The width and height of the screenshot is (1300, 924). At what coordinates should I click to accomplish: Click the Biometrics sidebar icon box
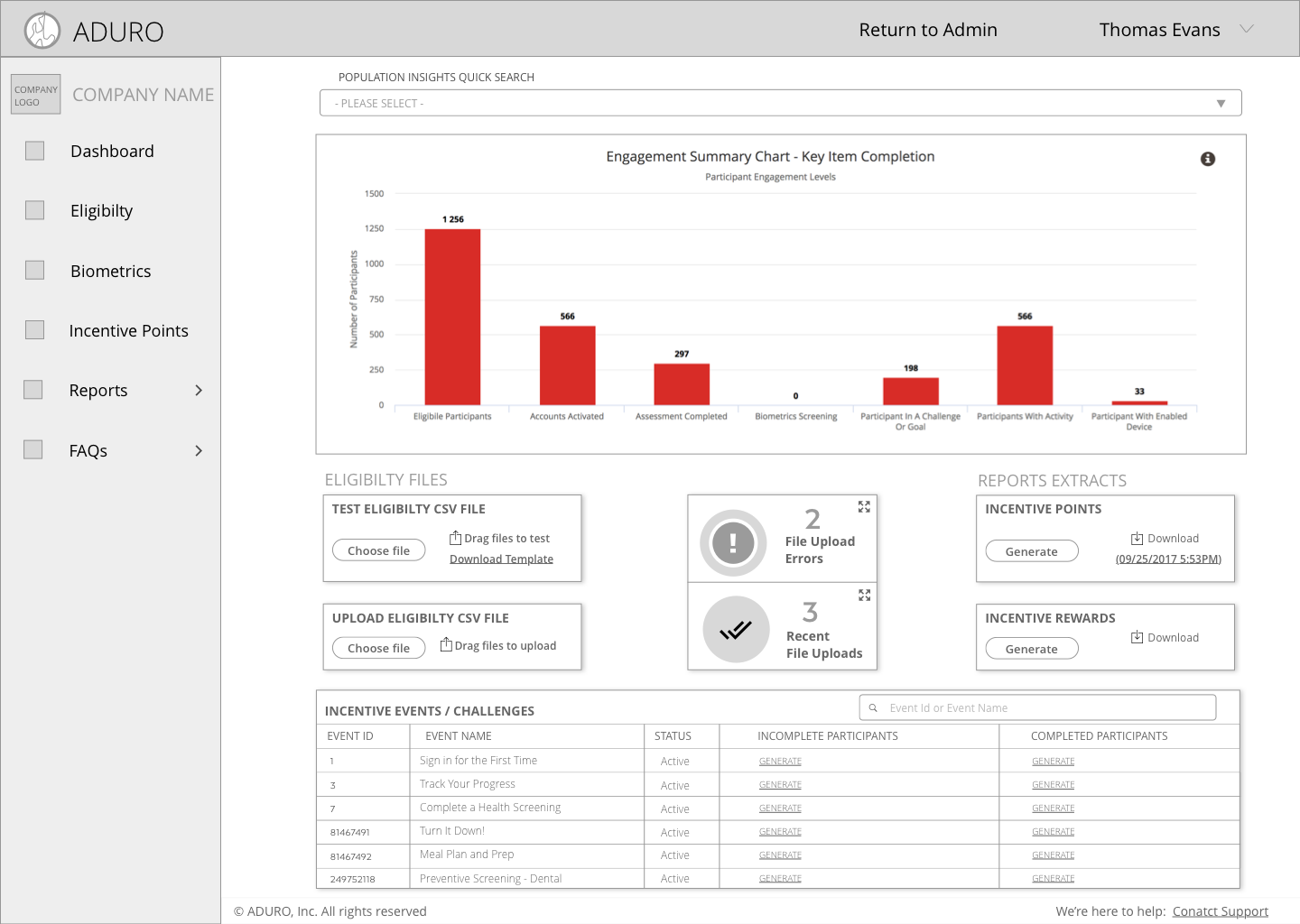(x=34, y=270)
